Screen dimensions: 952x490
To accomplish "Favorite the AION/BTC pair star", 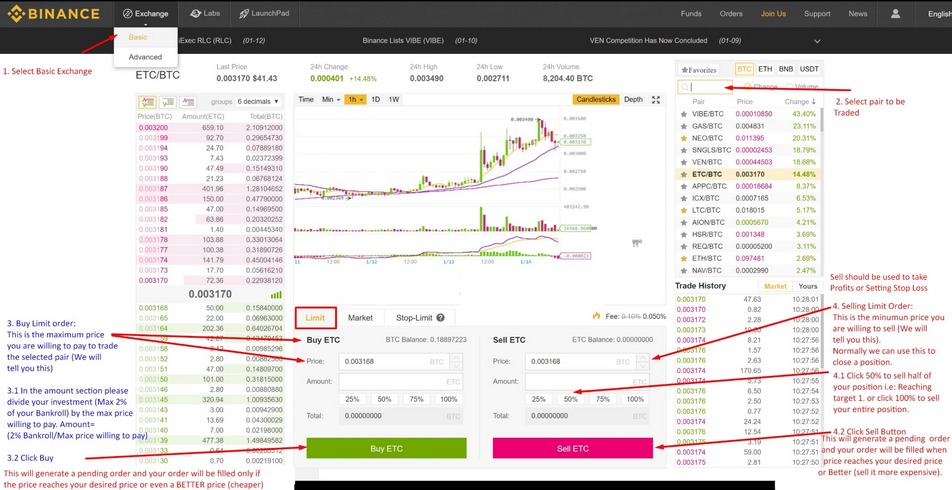I will (684, 222).
